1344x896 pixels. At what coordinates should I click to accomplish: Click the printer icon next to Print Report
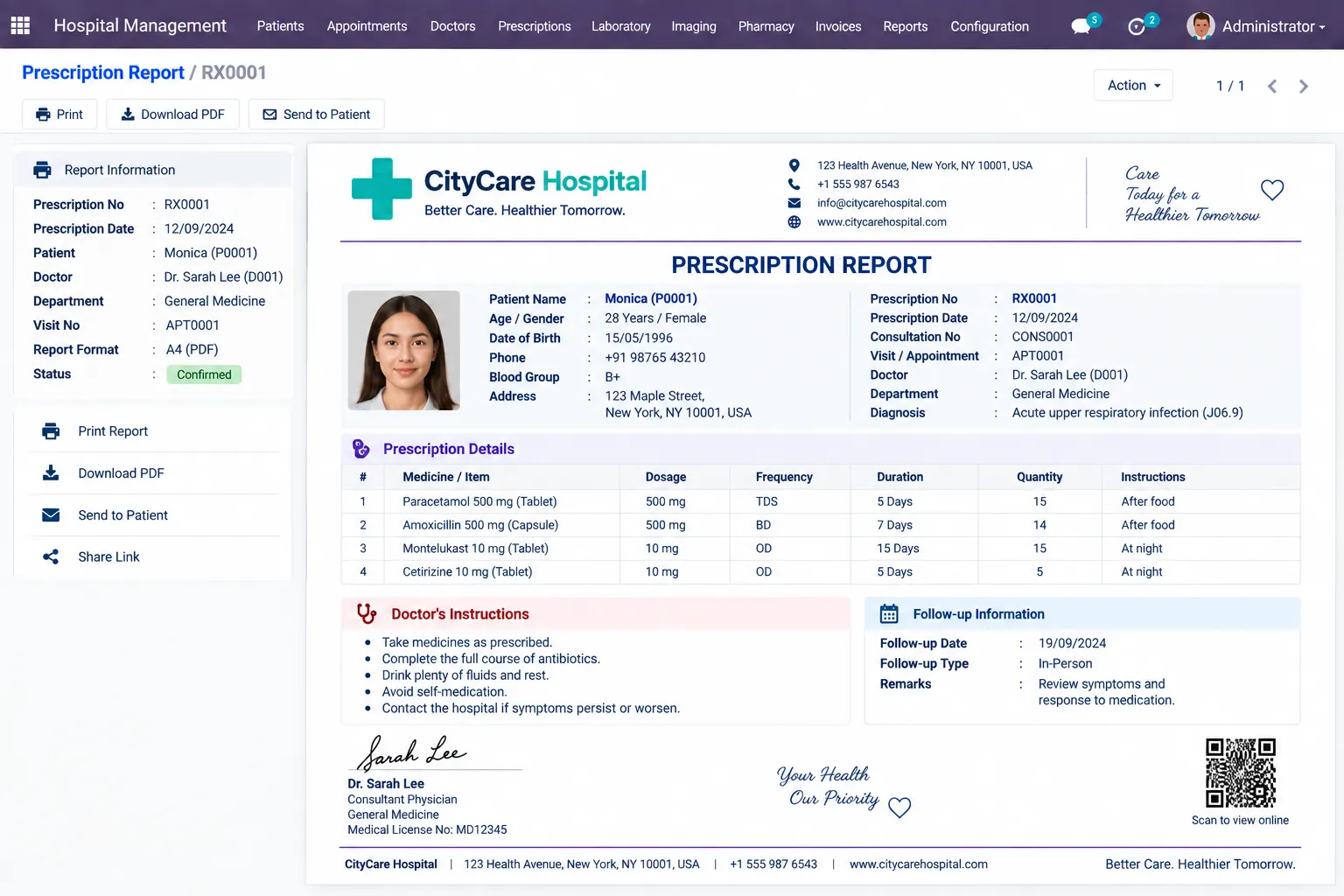point(51,431)
